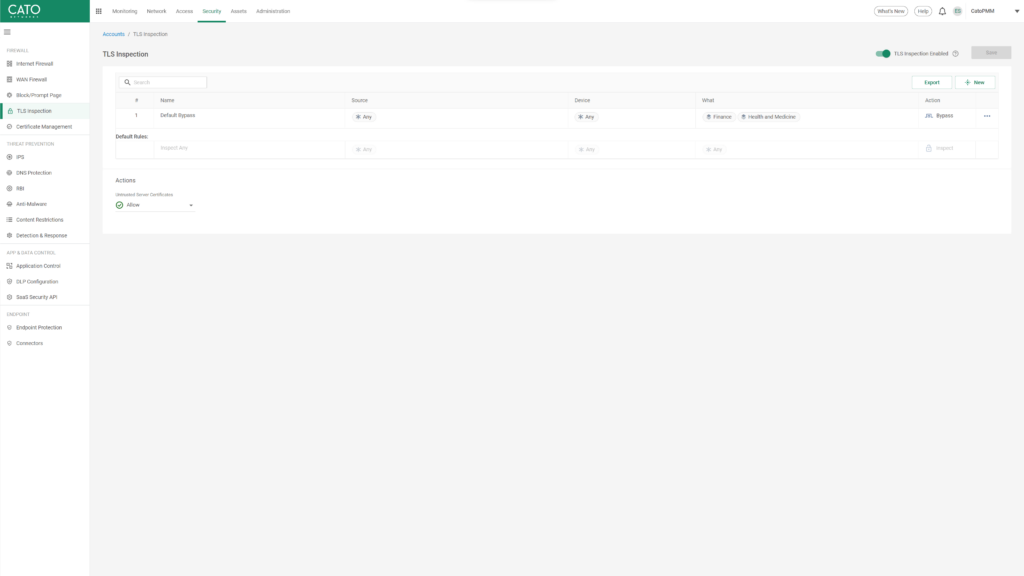Open notifications via the bell icon
The image size is (1024, 576).
(x=941, y=11)
